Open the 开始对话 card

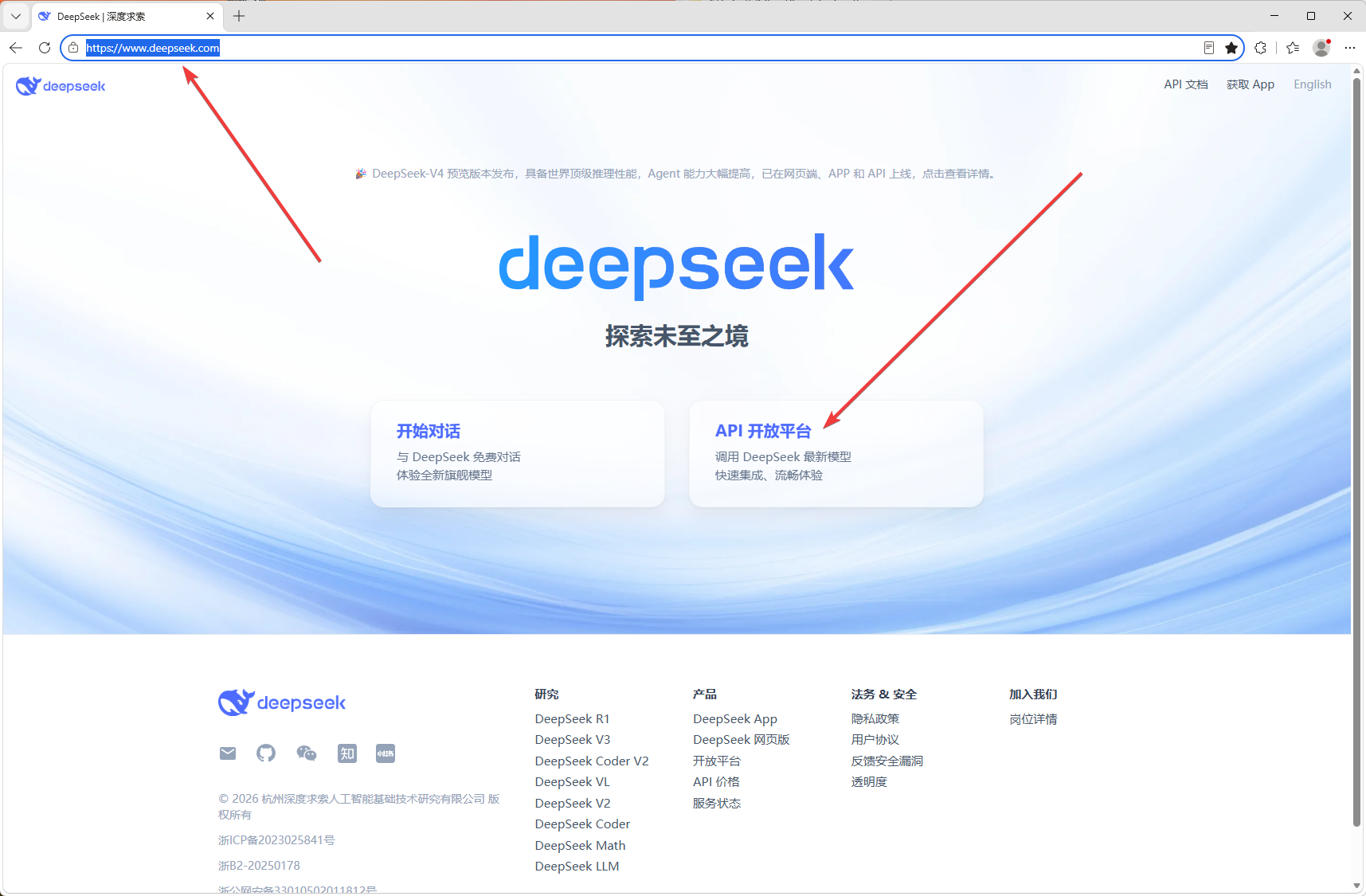[518, 454]
